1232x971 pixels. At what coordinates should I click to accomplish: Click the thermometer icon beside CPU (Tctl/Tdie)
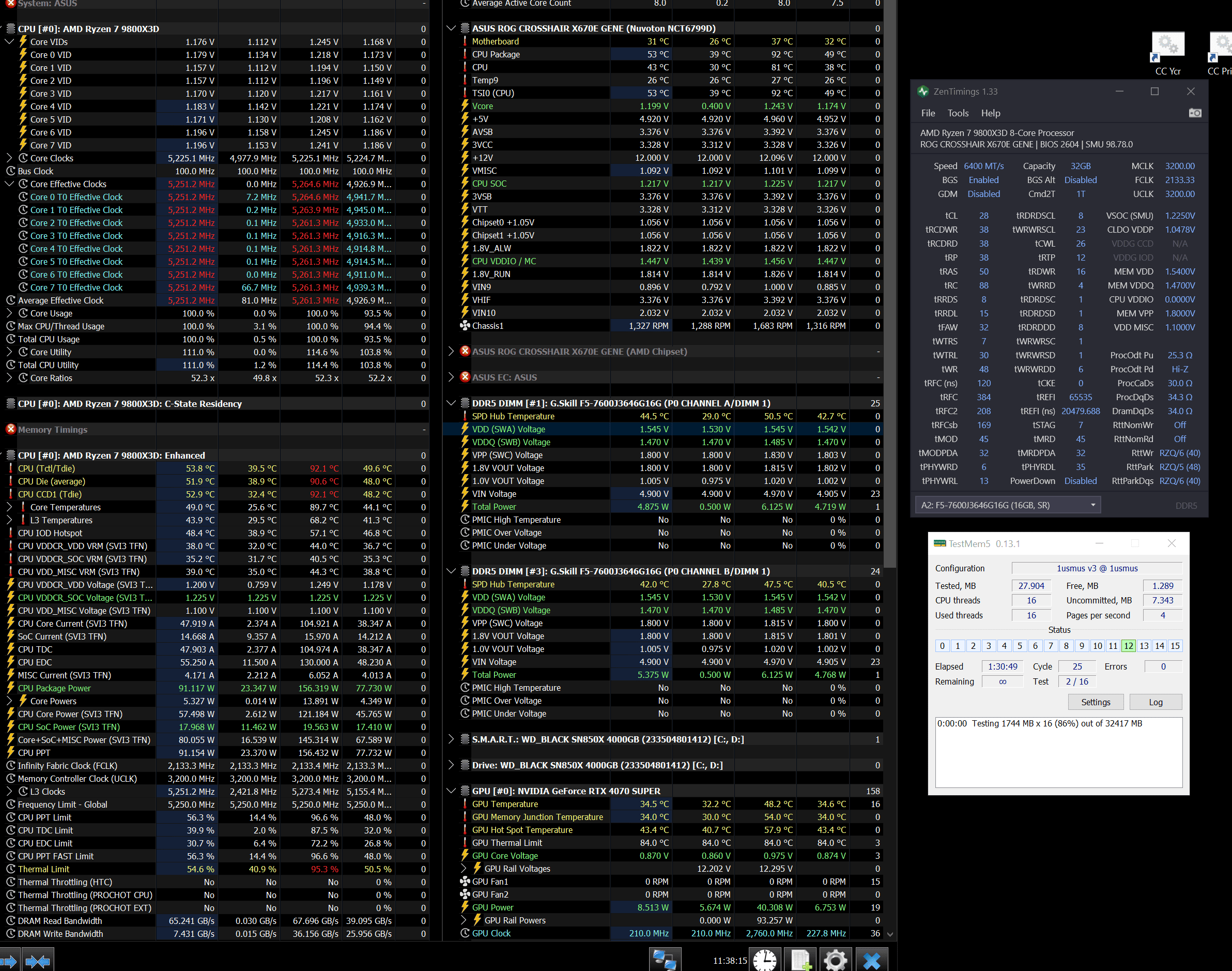[10, 468]
